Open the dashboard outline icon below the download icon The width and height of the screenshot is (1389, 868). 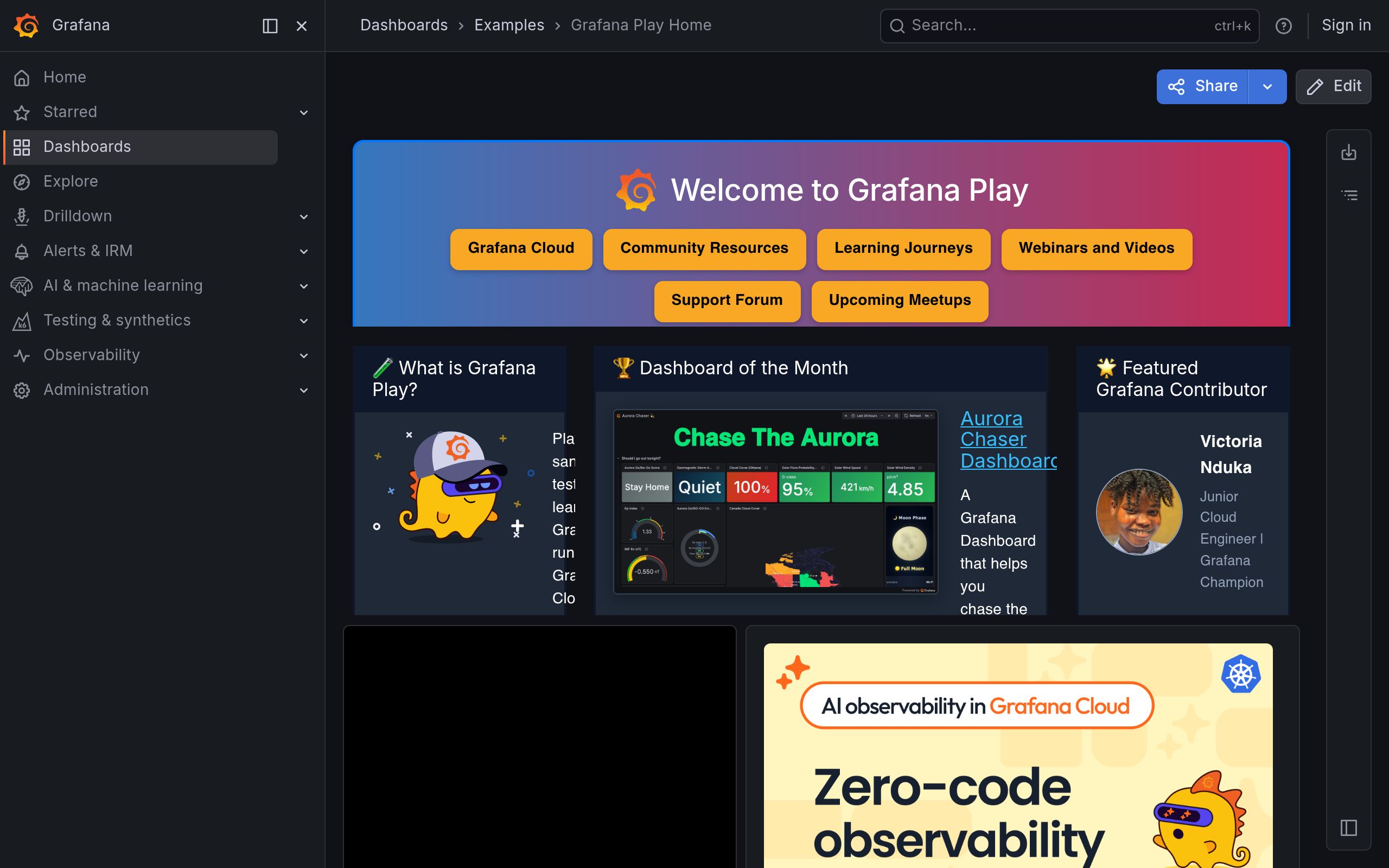1349,195
